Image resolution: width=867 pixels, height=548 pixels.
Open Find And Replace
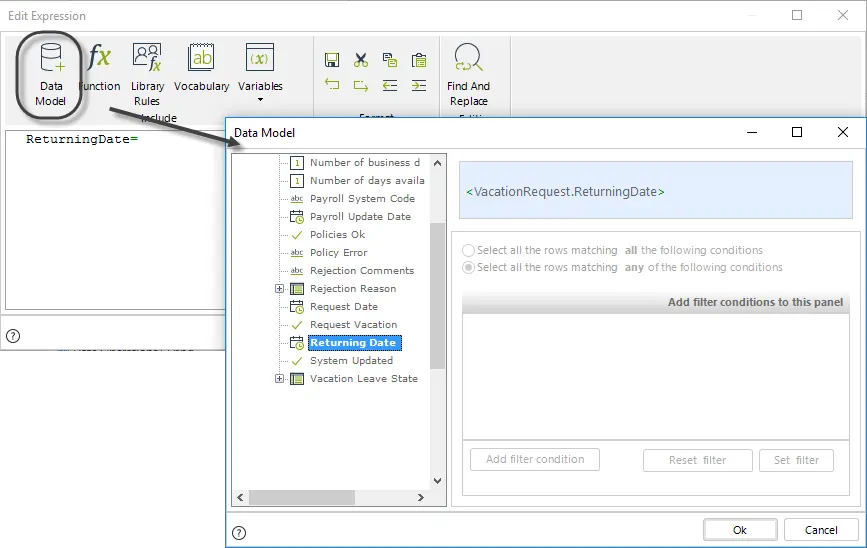[468, 75]
